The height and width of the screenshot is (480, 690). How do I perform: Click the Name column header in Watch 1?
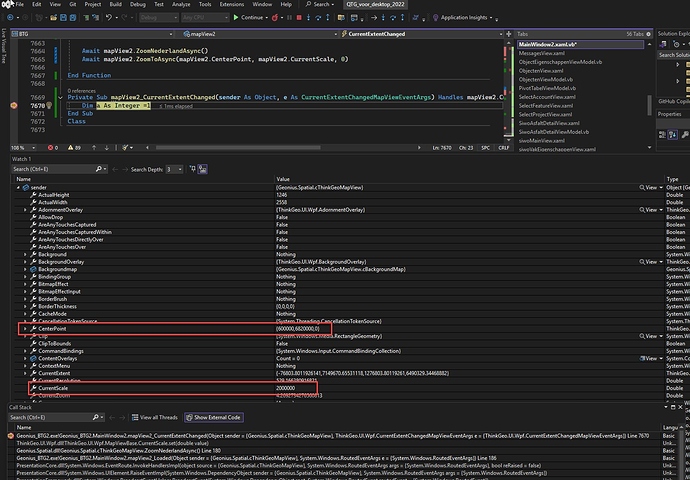[x=24, y=179]
